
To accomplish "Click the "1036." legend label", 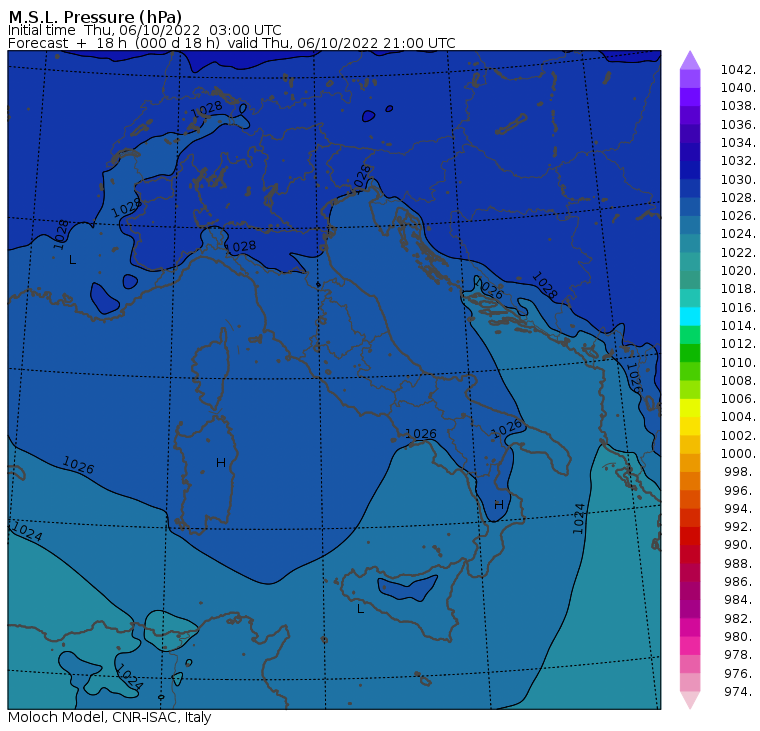I will (738, 125).
